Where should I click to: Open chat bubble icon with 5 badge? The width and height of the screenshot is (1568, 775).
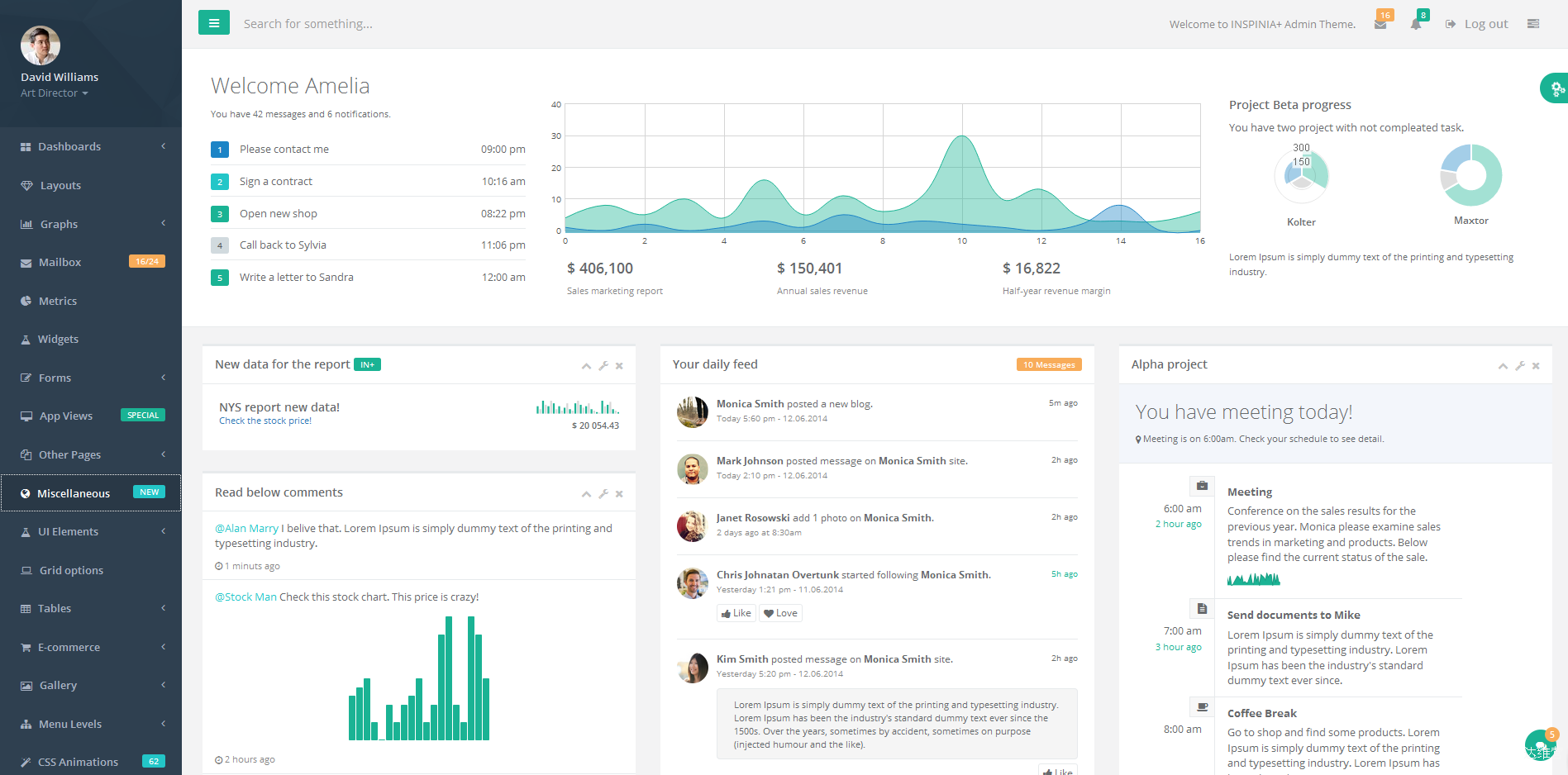(1541, 745)
